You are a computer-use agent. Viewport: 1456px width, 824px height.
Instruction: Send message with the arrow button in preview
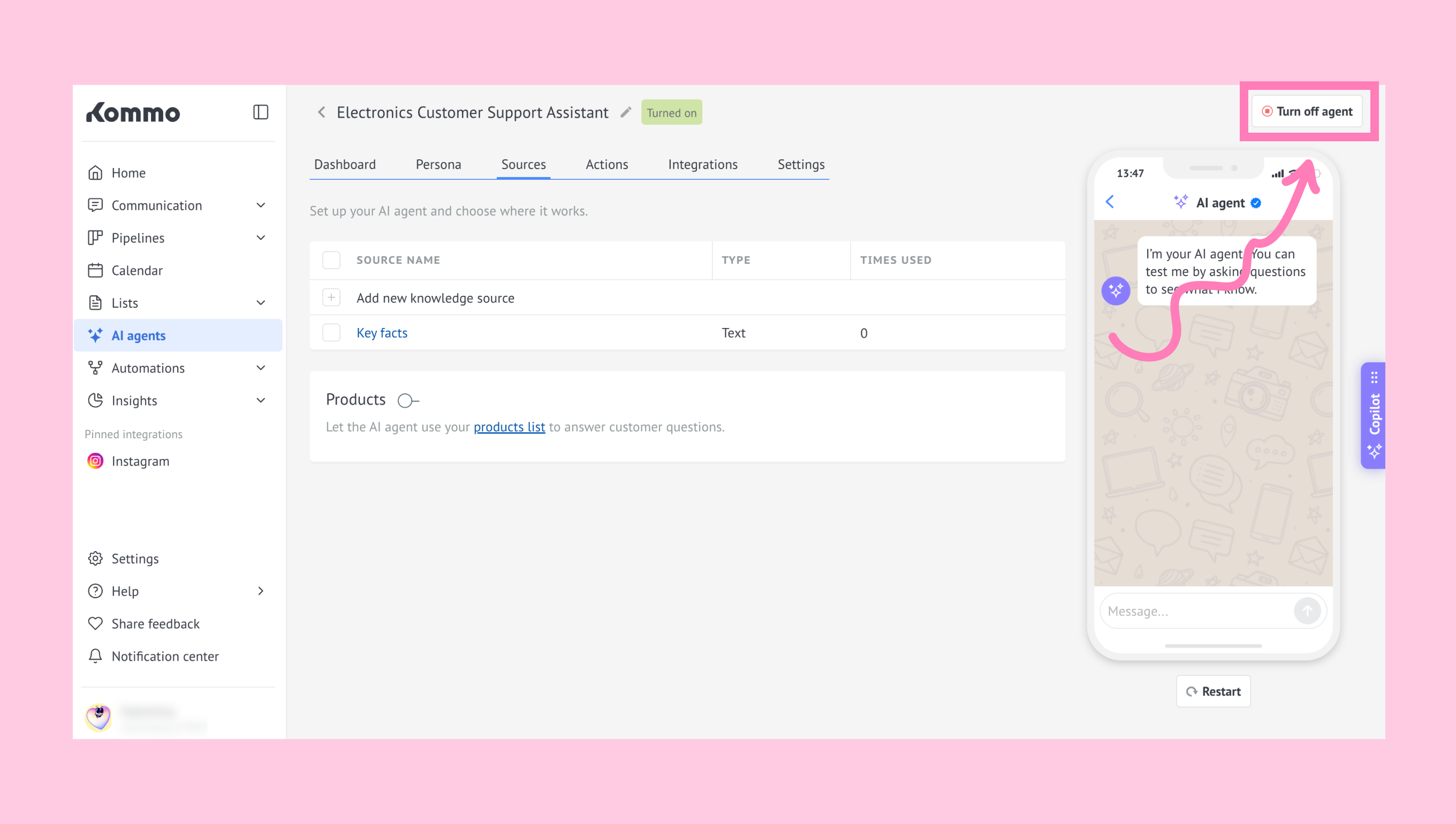click(x=1307, y=611)
